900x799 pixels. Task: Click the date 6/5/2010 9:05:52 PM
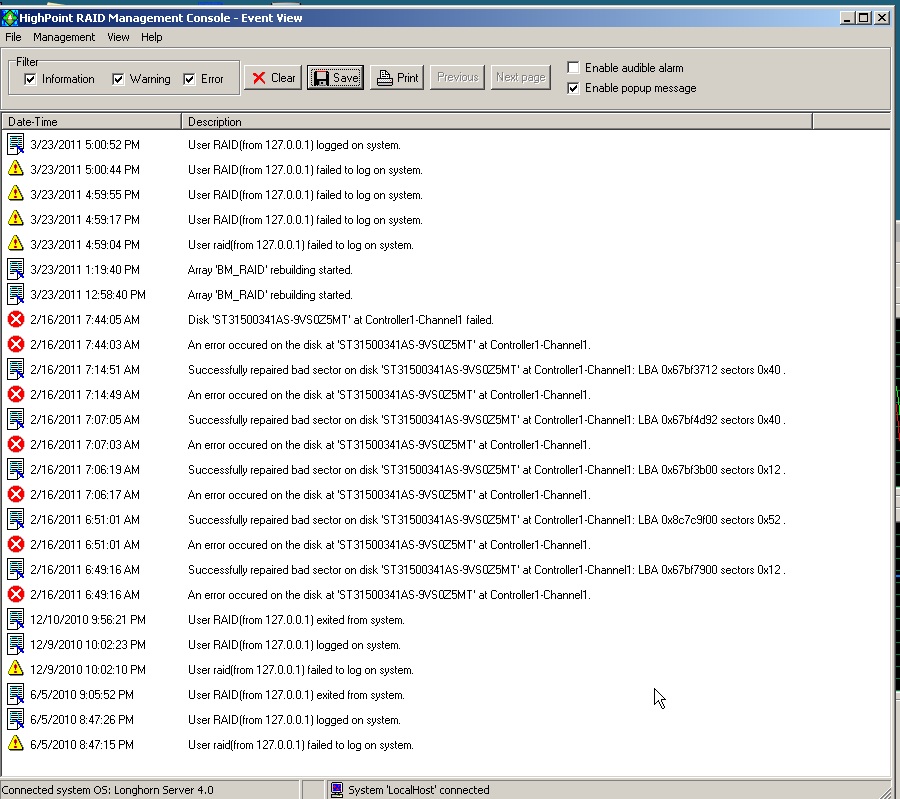point(82,695)
